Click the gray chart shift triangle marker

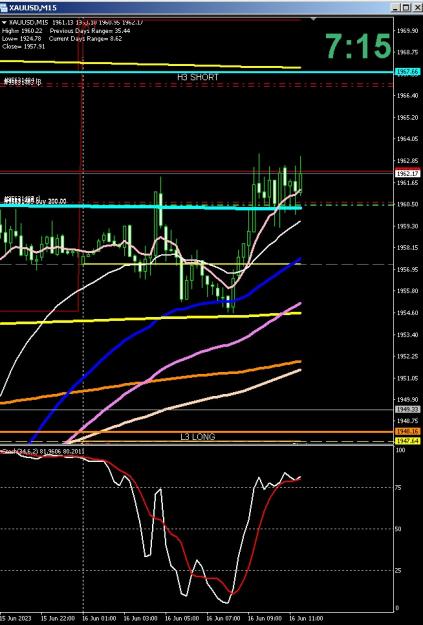pyautogui.click(x=314, y=19)
